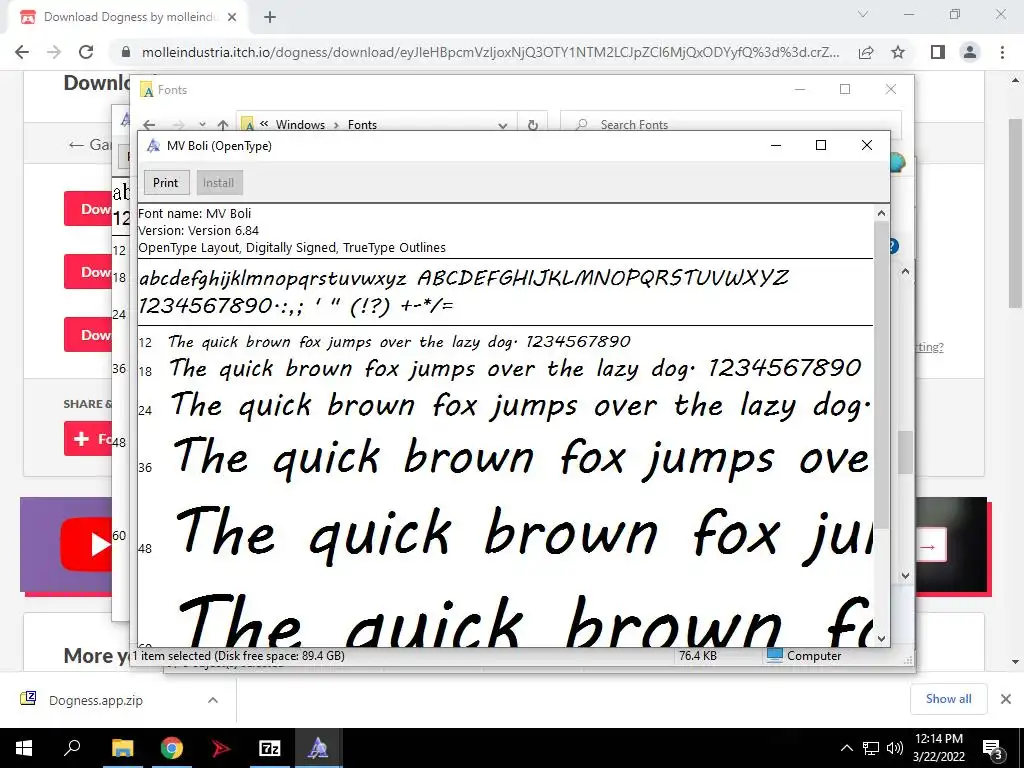
Task: Share this page from Chrome toolbar
Action: (x=866, y=52)
